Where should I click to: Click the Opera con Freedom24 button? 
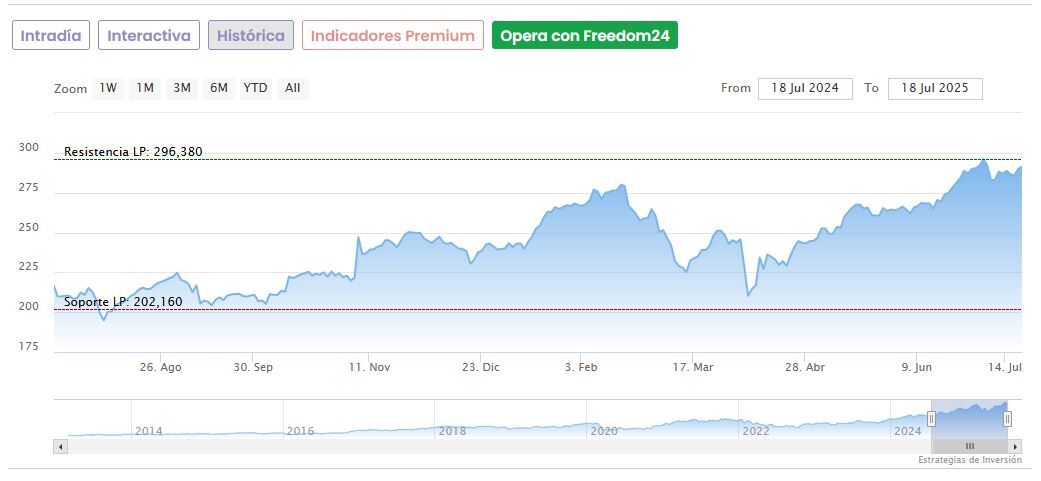585,36
